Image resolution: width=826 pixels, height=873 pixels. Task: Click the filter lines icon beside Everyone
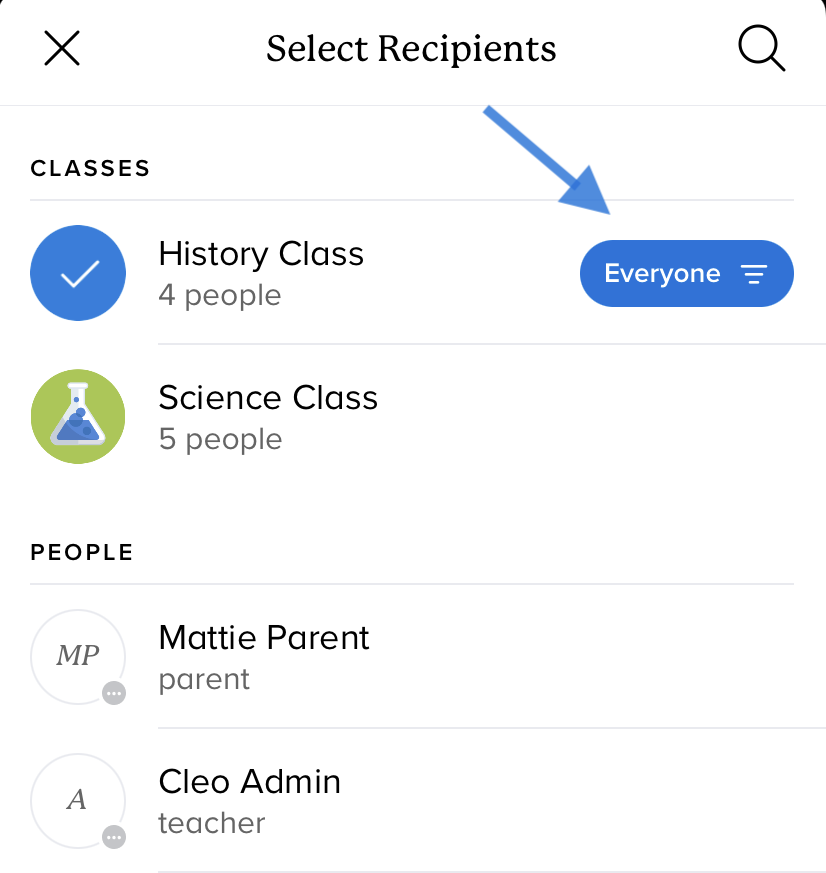[753, 274]
